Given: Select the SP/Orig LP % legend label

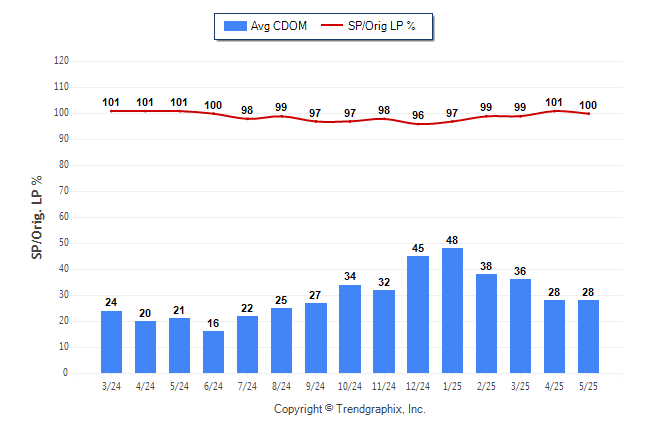Looking at the screenshot, I should pos(382,26).
